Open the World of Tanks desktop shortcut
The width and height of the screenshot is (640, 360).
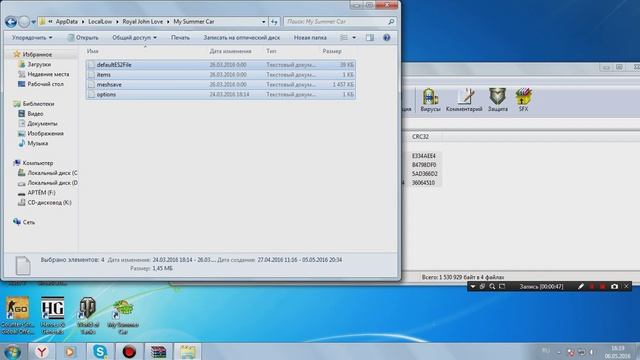tap(88, 315)
